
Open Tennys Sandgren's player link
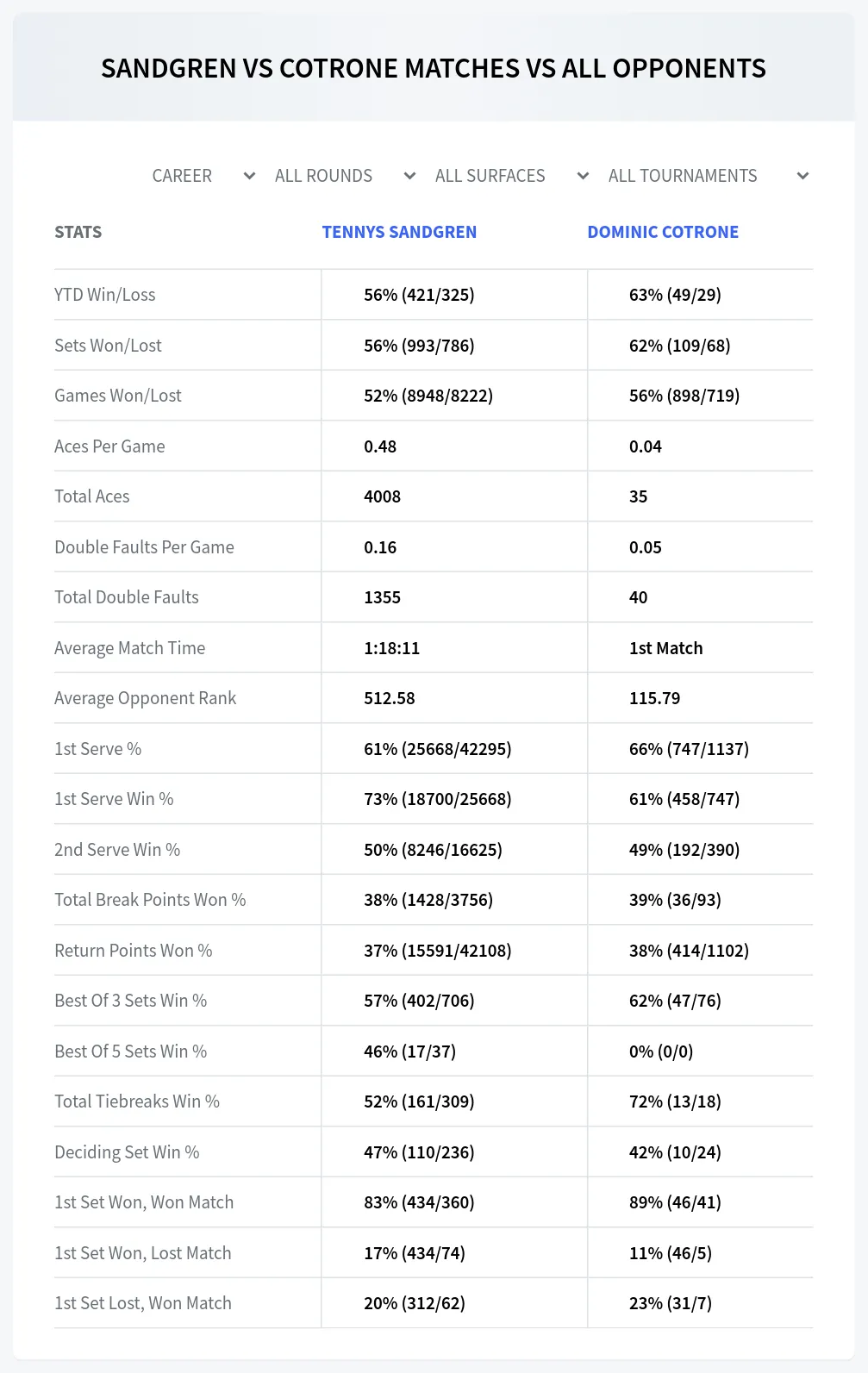(x=399, y=232)
